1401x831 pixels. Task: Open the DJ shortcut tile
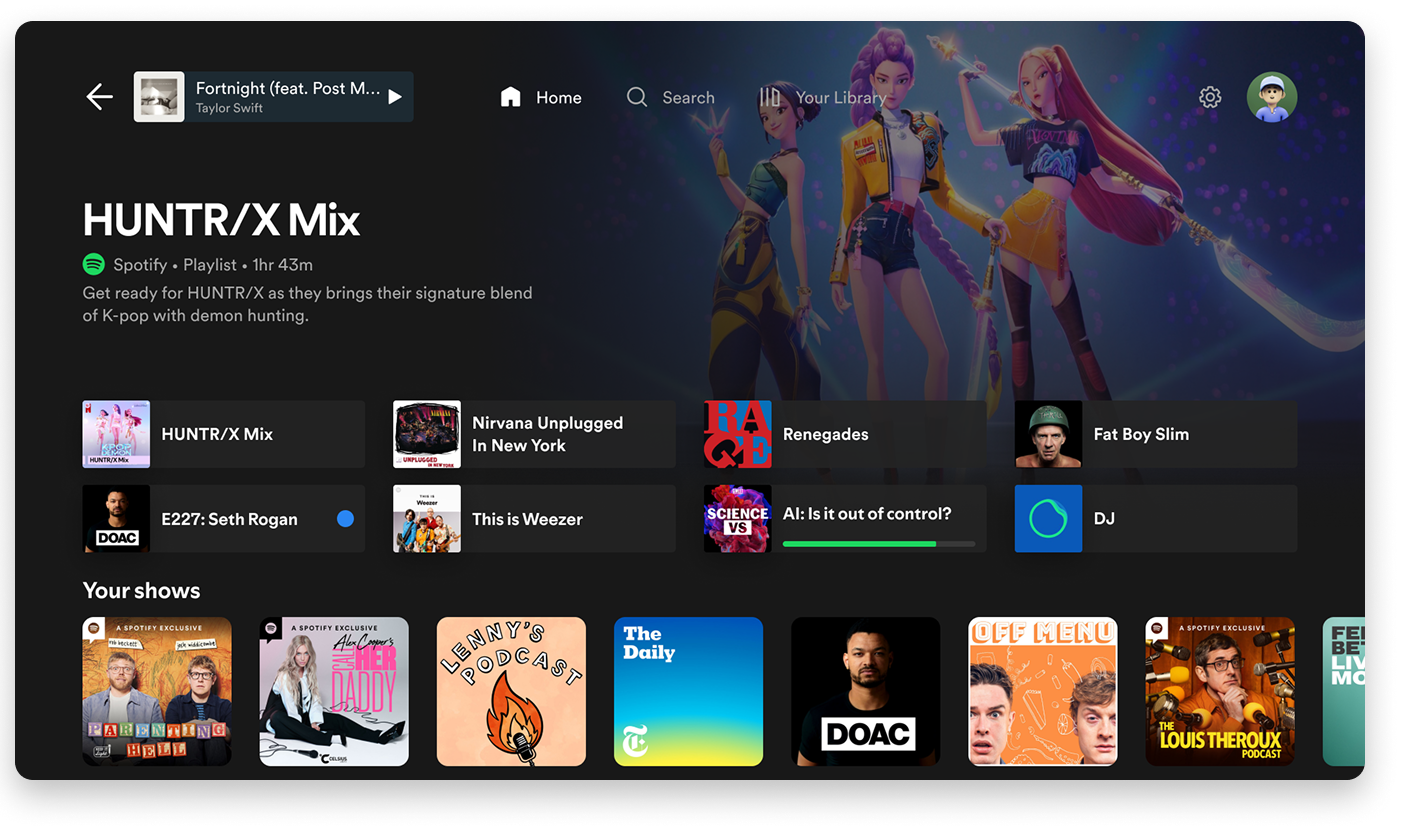[x=1156, y=519]
